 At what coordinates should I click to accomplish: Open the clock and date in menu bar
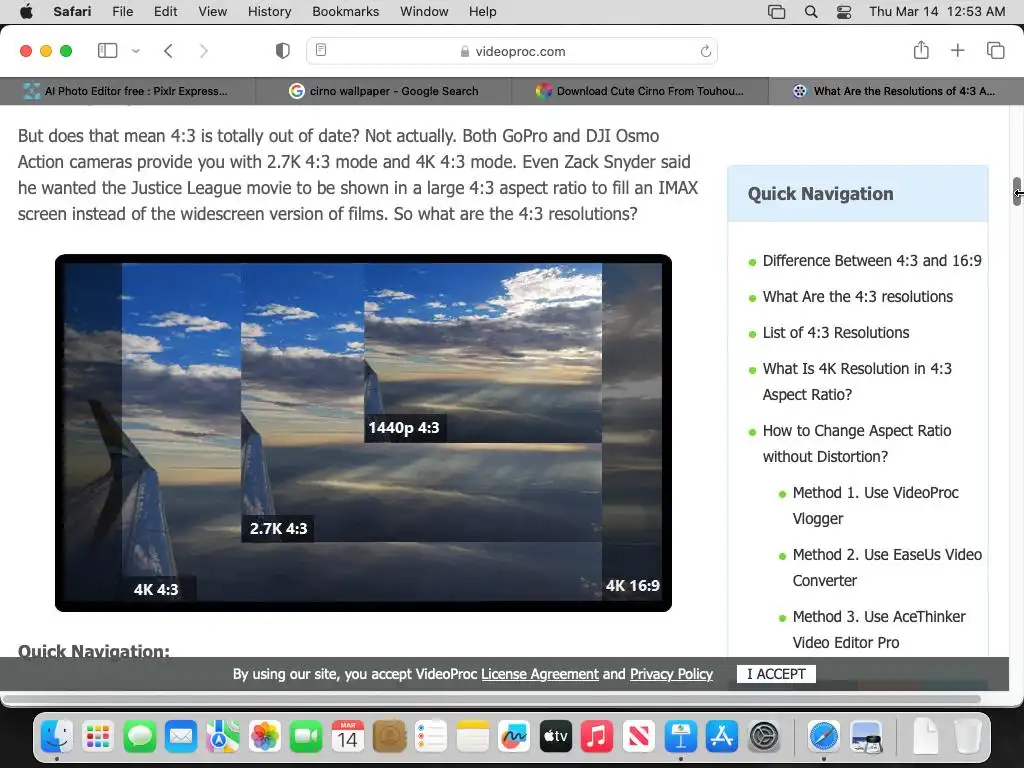[937, 12]
